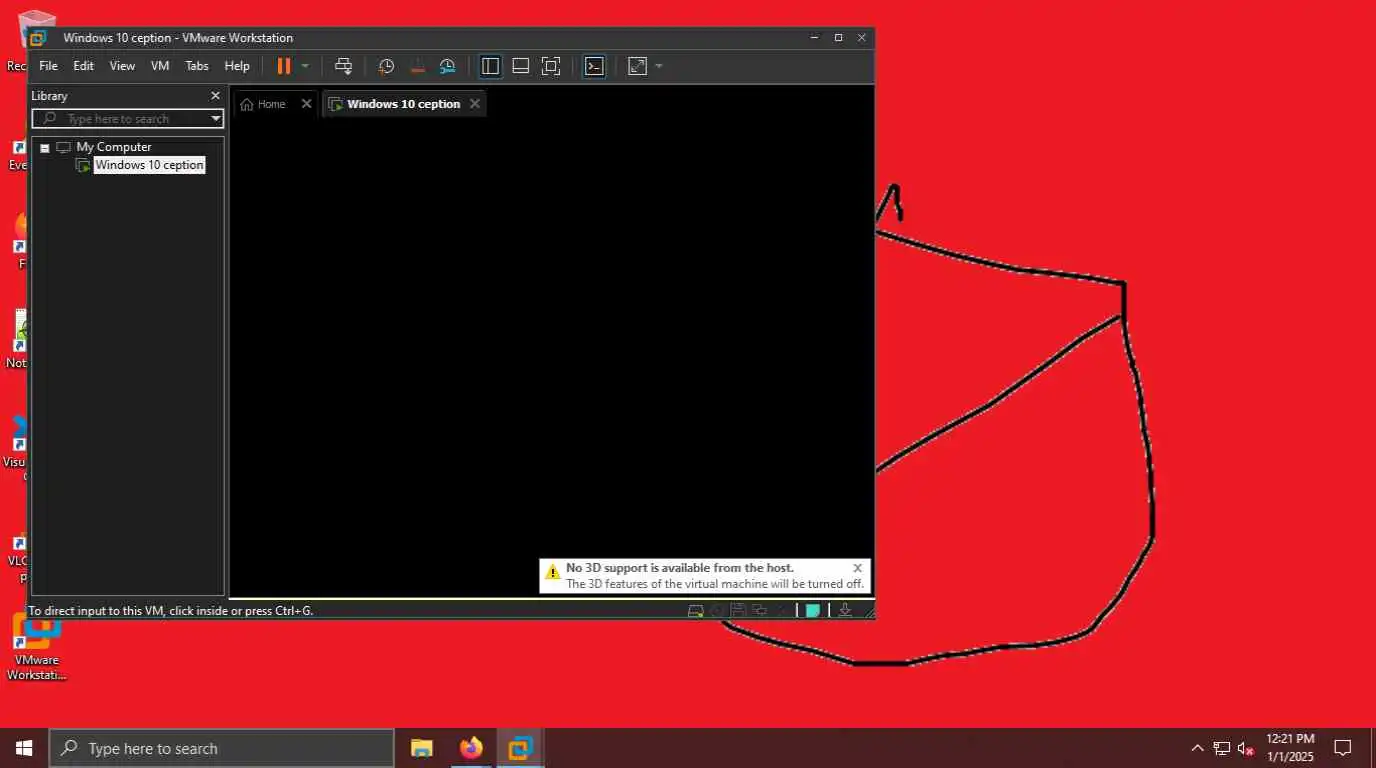This screenshot has width=1376, height=768.
Task: Open the Help menu
Action: pyautogui.click(x=237, y=66)
